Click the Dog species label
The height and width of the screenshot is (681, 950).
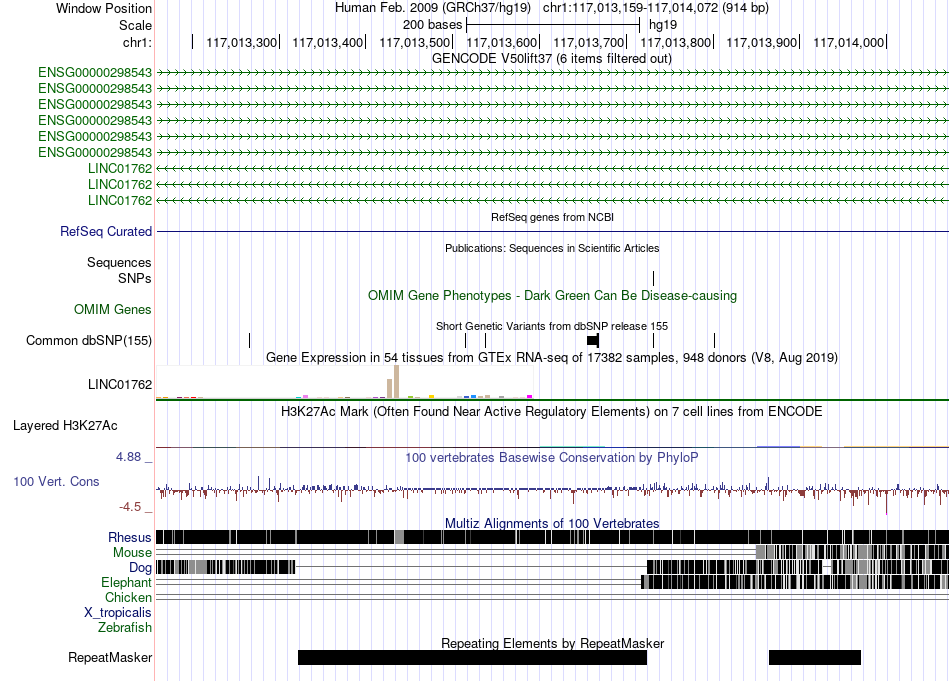[140, 568]
